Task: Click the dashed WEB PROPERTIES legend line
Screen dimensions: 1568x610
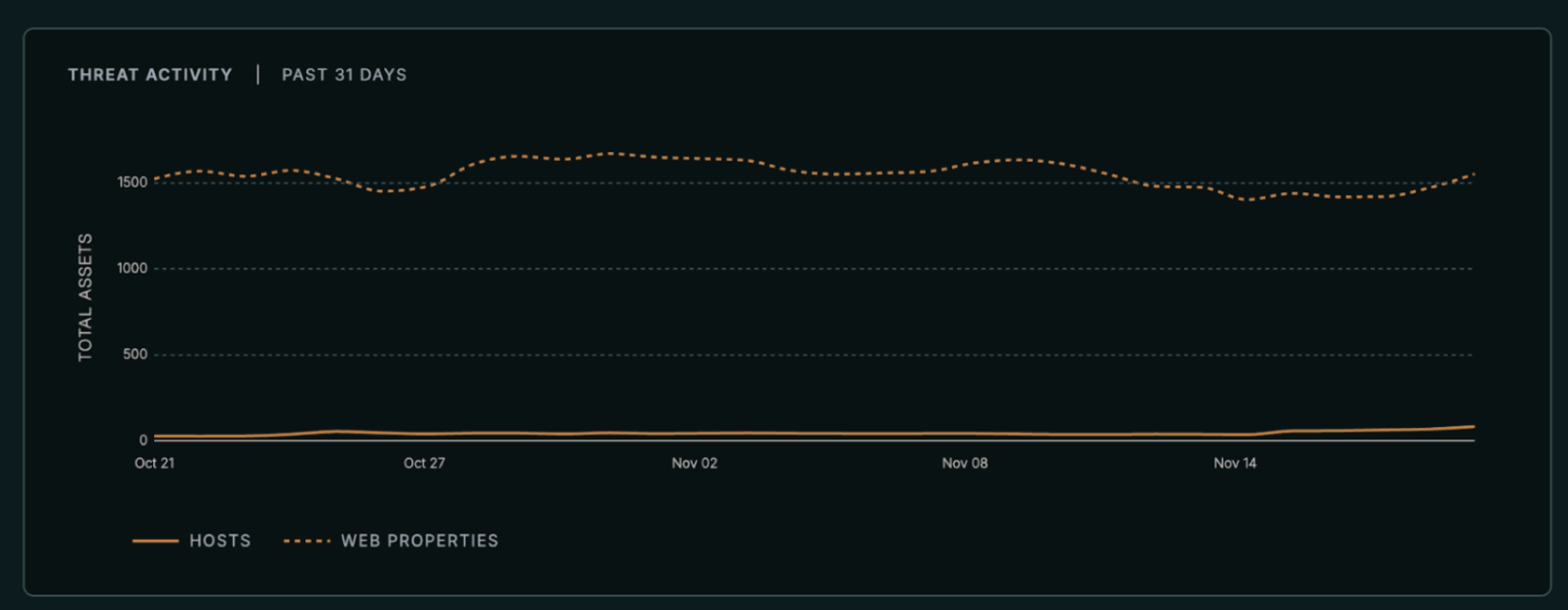Action: click(x=307, y=541)
